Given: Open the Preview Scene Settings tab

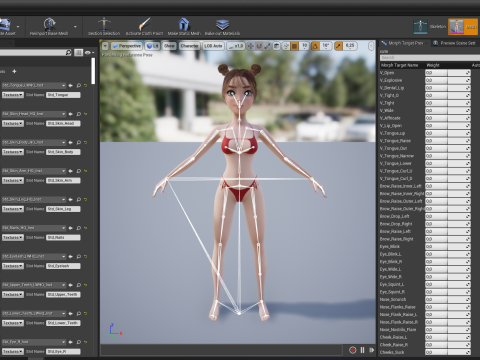Looking at the screenshot, I should (x=456, y=43).
